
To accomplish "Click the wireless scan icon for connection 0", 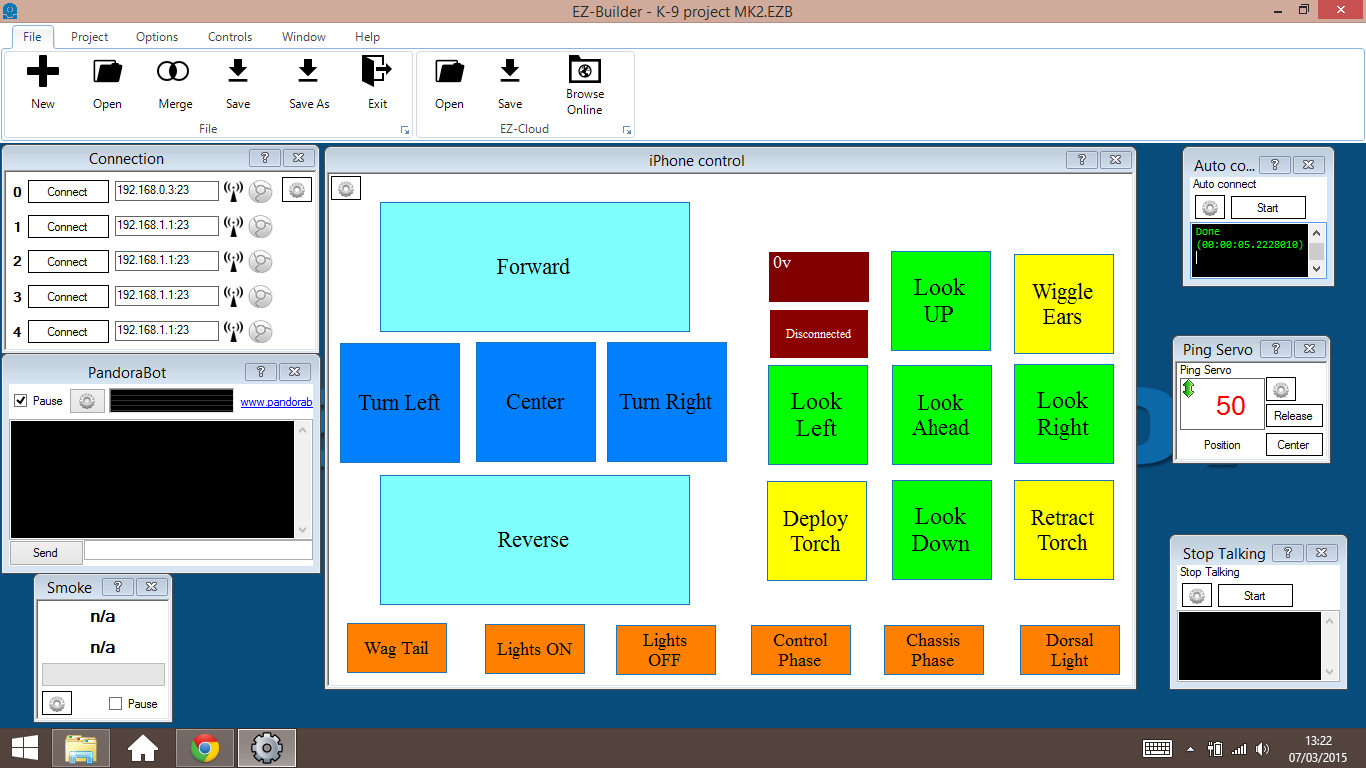I will 233,191.
